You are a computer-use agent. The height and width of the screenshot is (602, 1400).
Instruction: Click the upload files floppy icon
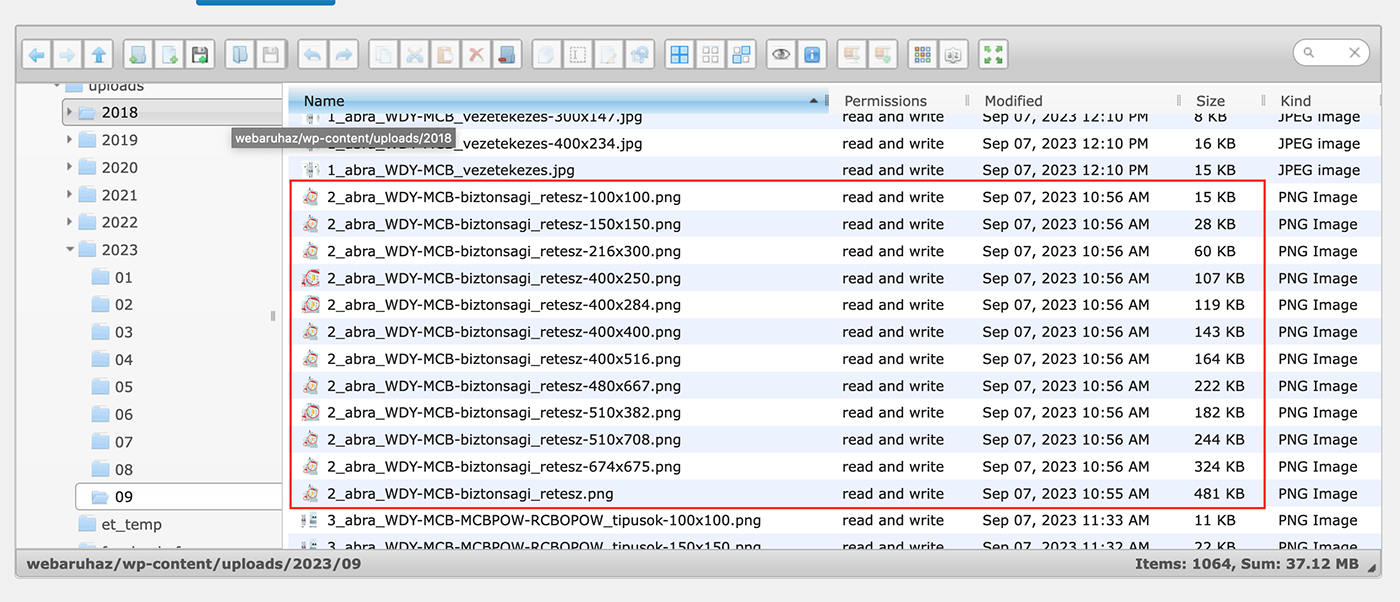pos(200,55)
